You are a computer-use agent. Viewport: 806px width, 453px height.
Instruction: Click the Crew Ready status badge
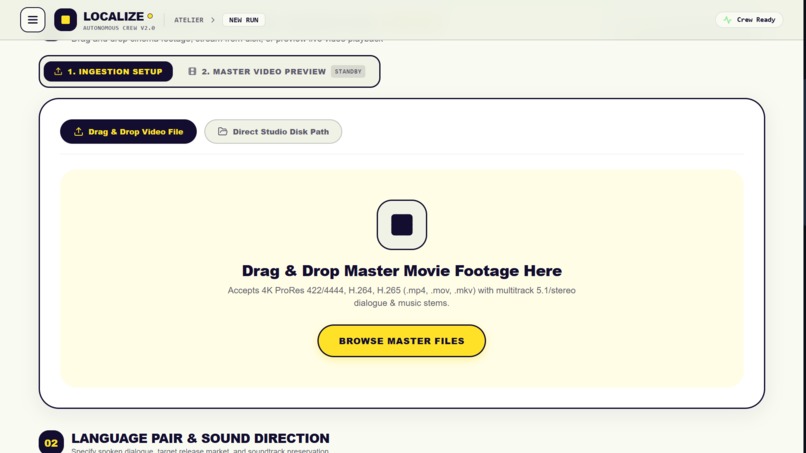[749, 20]
